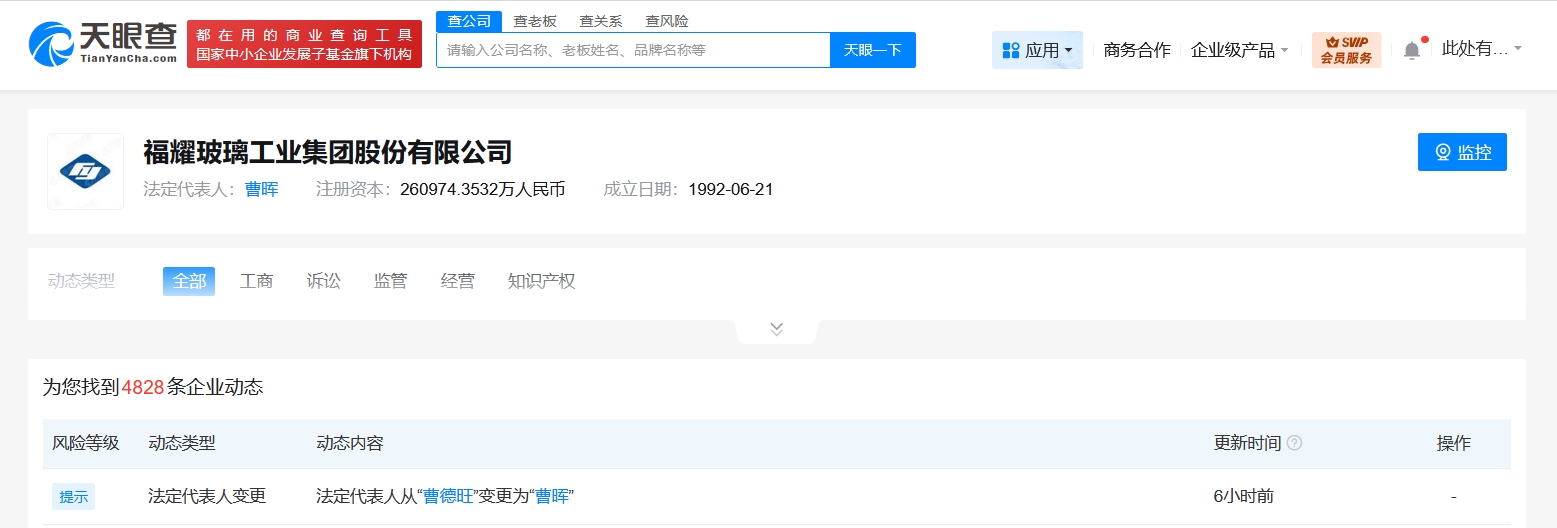Open the SVIP member service badge
The image size is (1557, 528).
1345,50
